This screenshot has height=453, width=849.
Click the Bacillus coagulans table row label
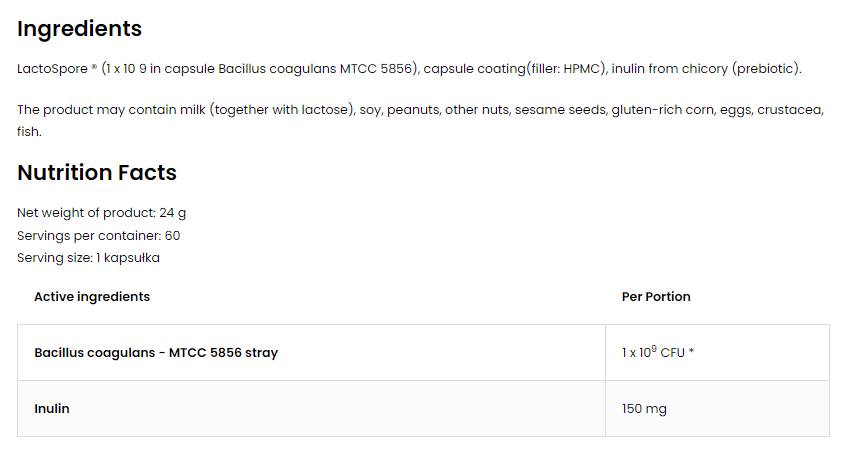tap(156, 353)
